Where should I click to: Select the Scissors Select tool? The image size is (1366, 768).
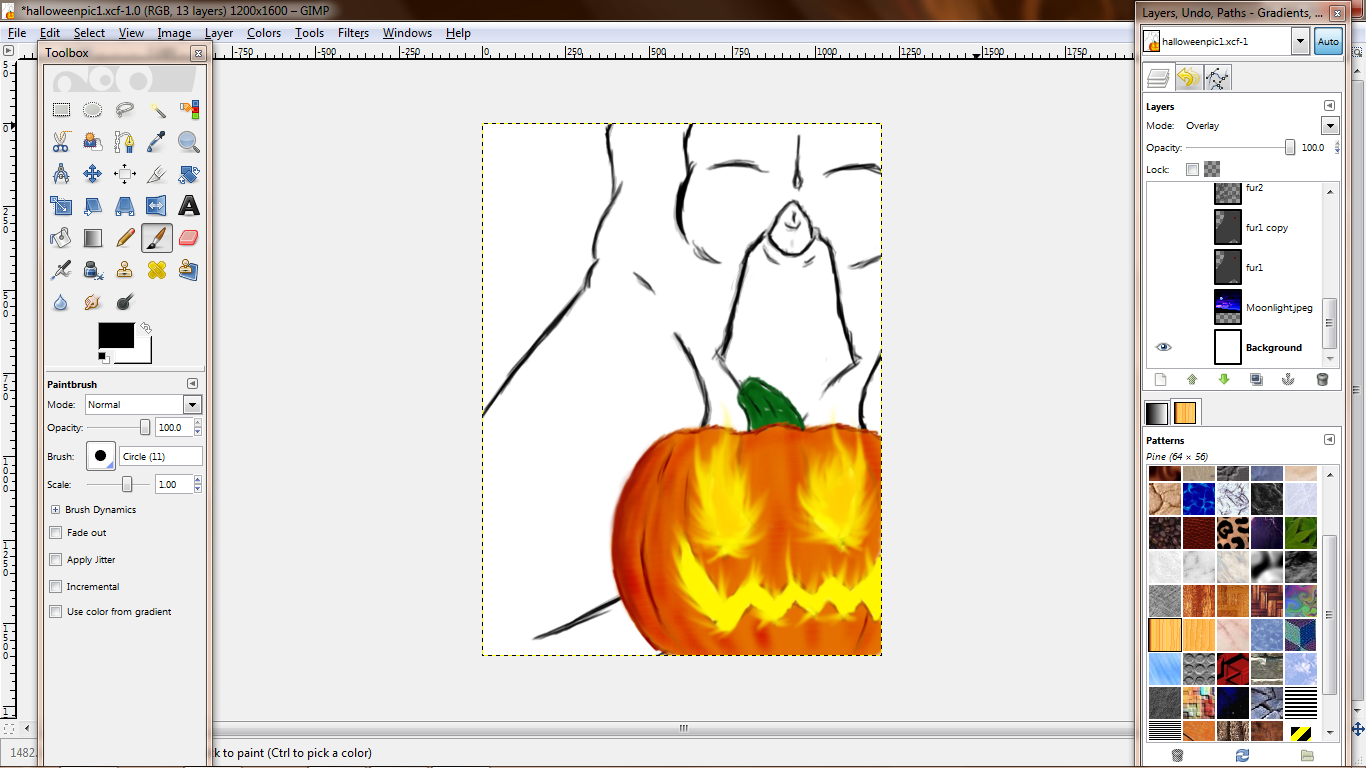click(x=61, y=142)
